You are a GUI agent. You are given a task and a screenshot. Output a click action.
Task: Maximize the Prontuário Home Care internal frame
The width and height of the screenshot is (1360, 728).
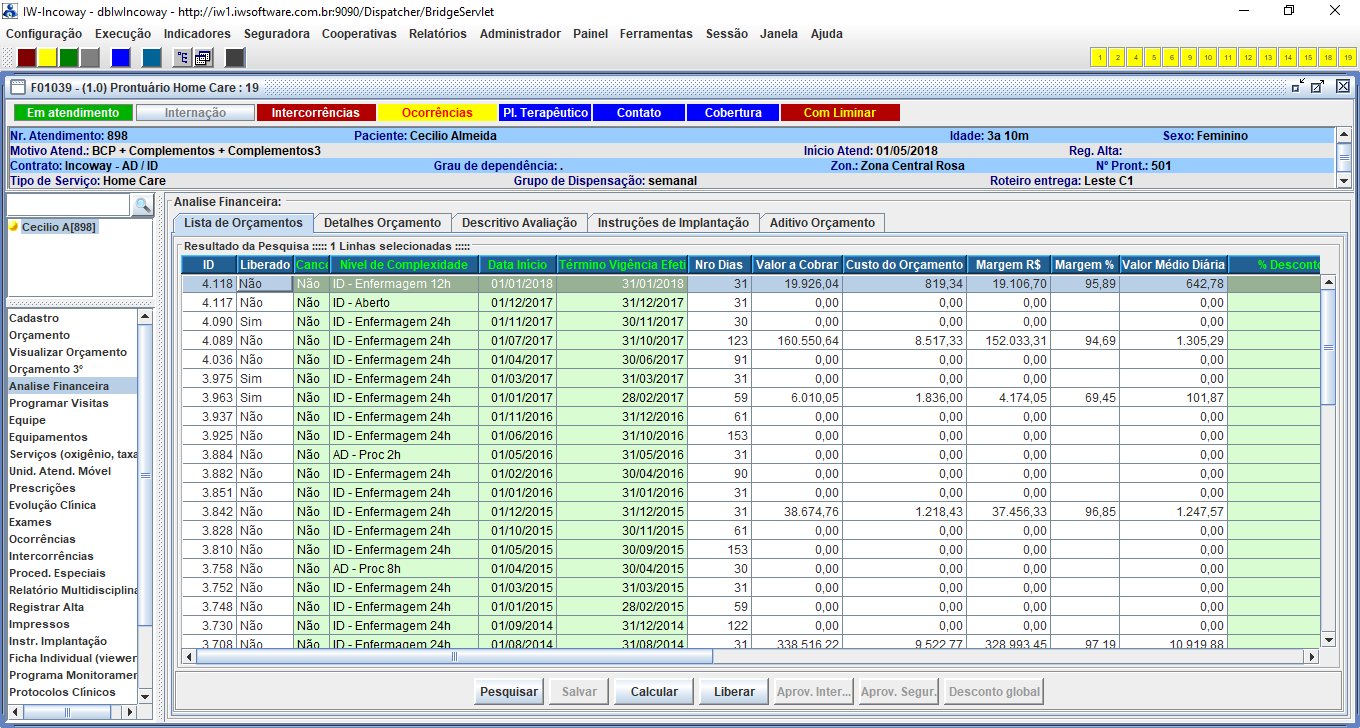[x=1318, y=86]
